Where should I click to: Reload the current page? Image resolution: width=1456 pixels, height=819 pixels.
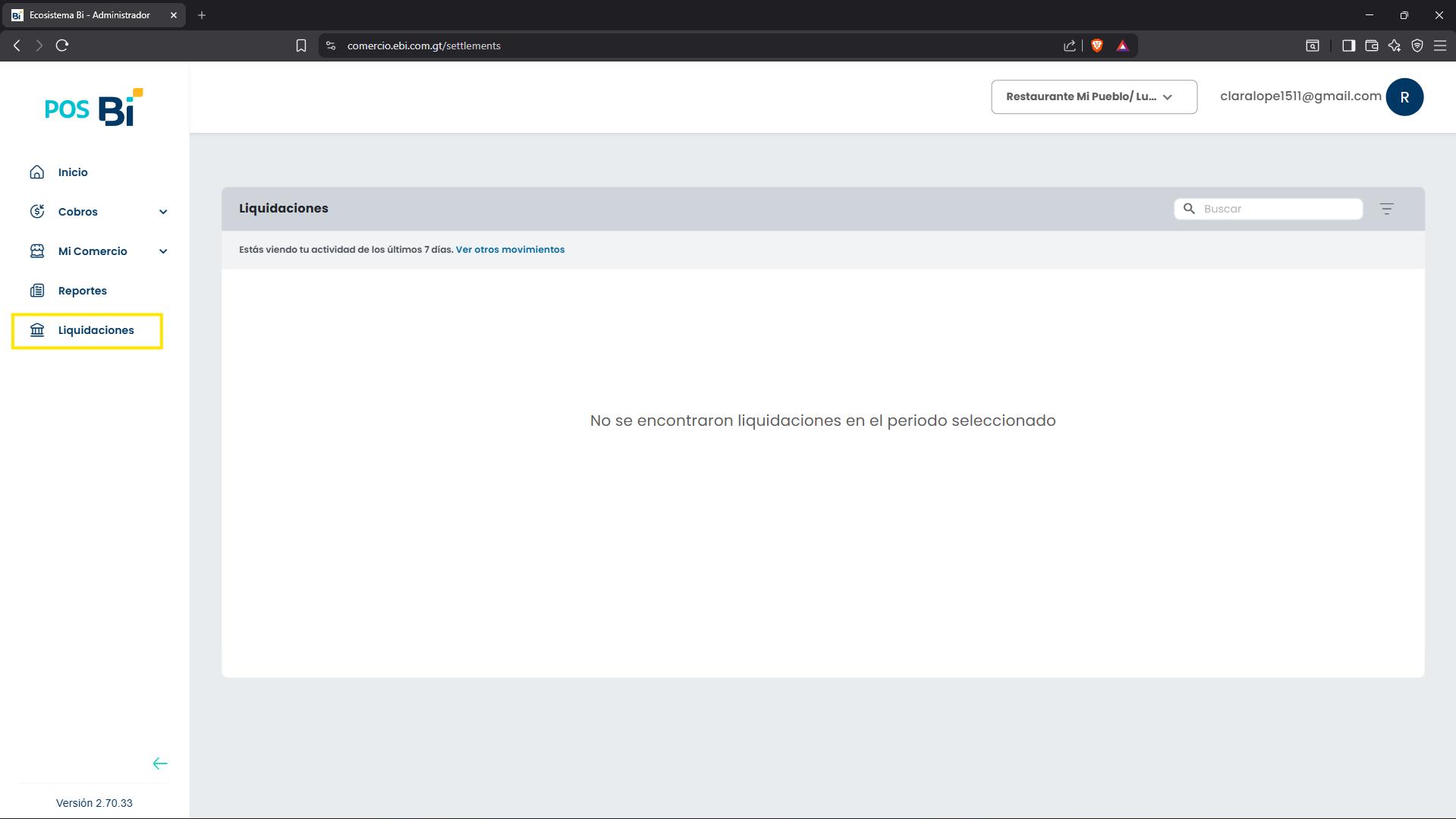pyautogui.click(x=62, y=46)
